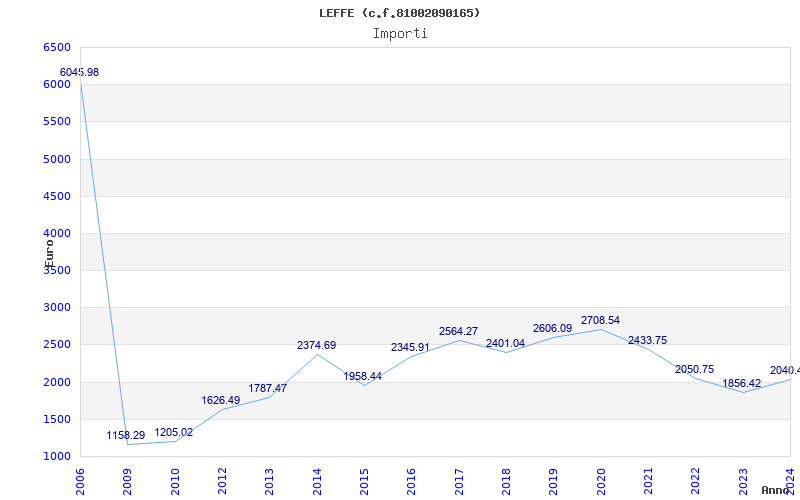Click data label 2564.27
This screenshot has width=800, height=500.
(458, 332)
